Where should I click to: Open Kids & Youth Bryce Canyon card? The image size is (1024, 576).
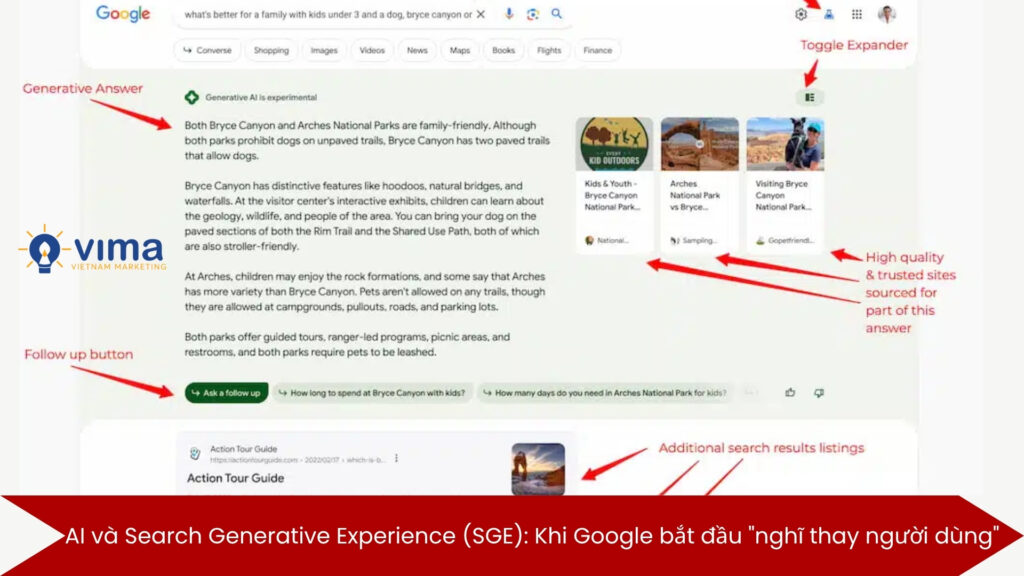(614, 184)
